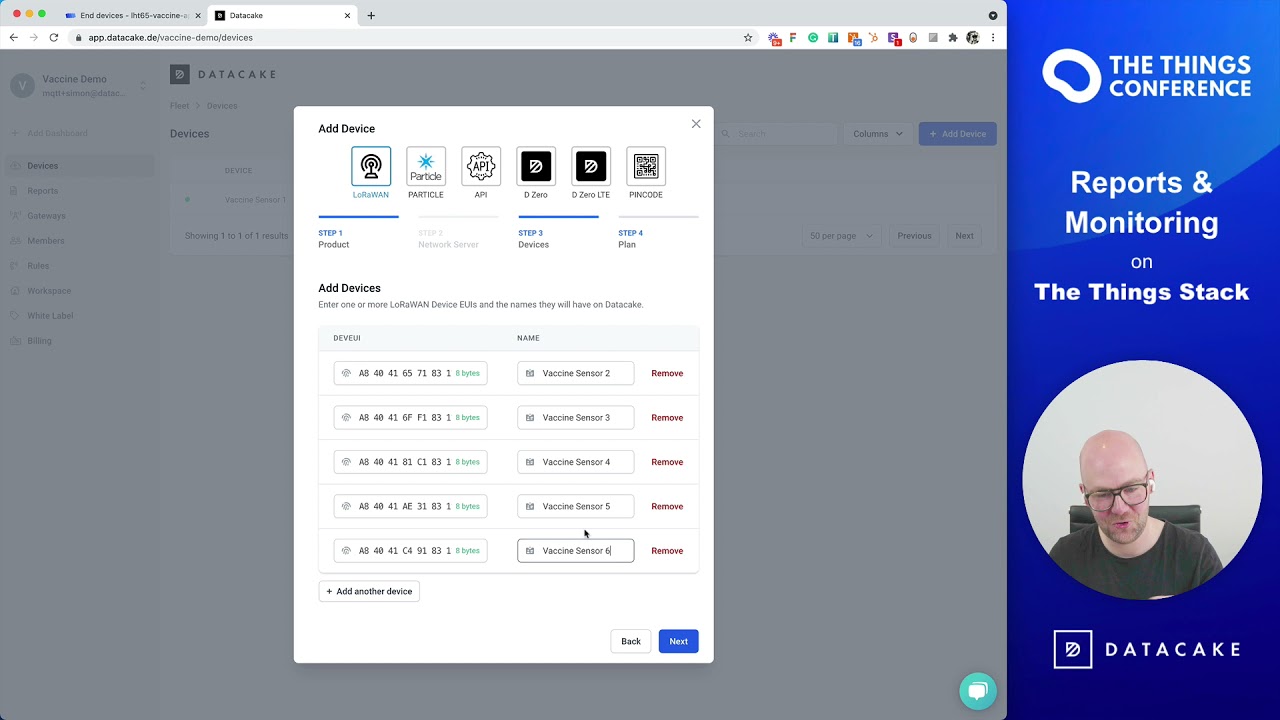Open the Columns dropdown
This screenshot has height=720, width=1280.
878,134
